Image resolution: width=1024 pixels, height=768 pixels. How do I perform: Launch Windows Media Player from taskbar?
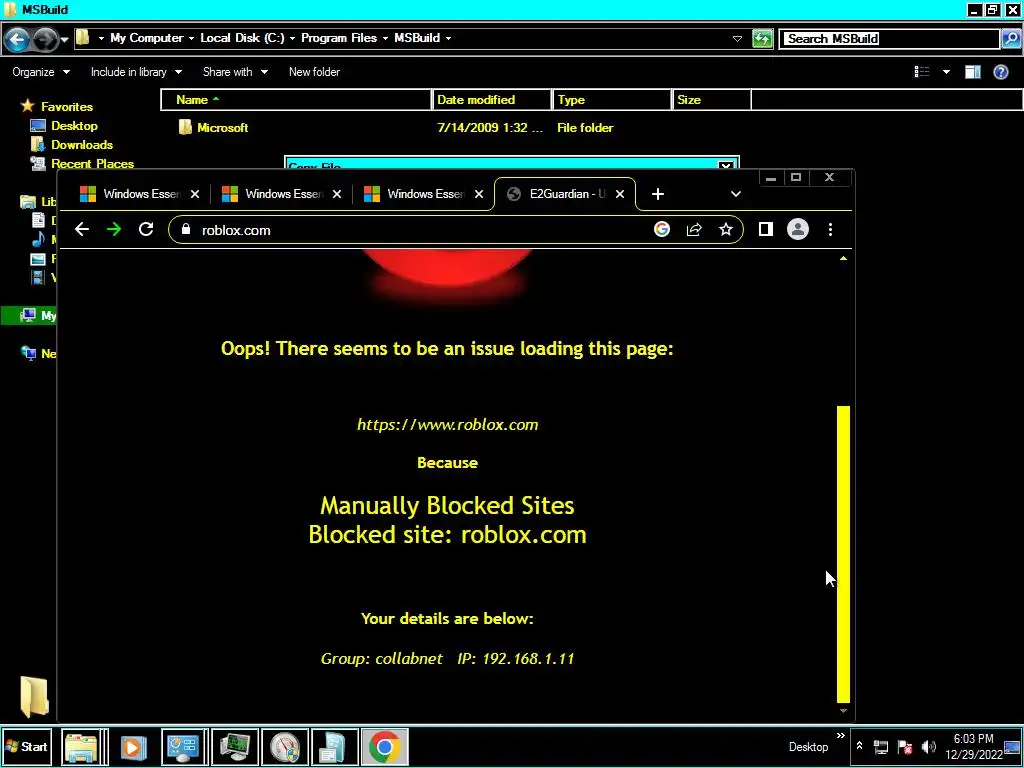[133, 746]
